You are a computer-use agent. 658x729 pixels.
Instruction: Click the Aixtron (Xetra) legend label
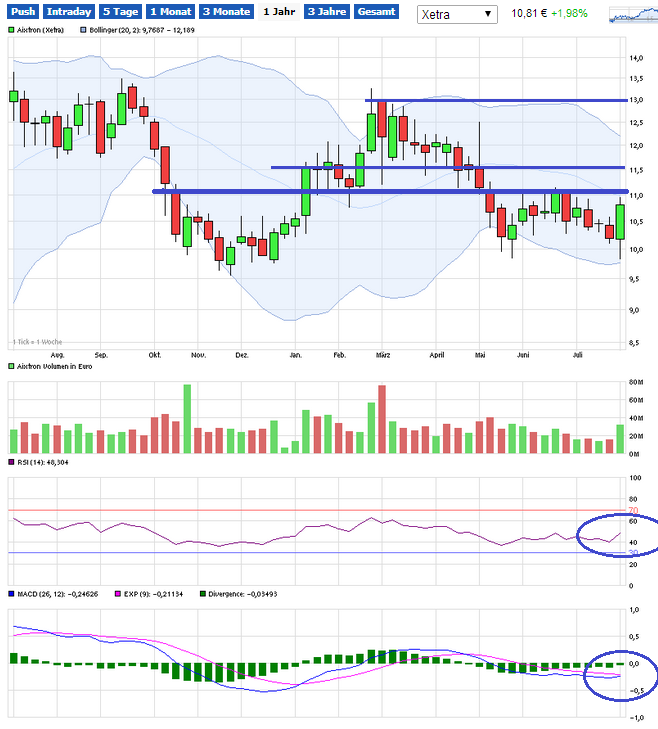pos(40,30)
